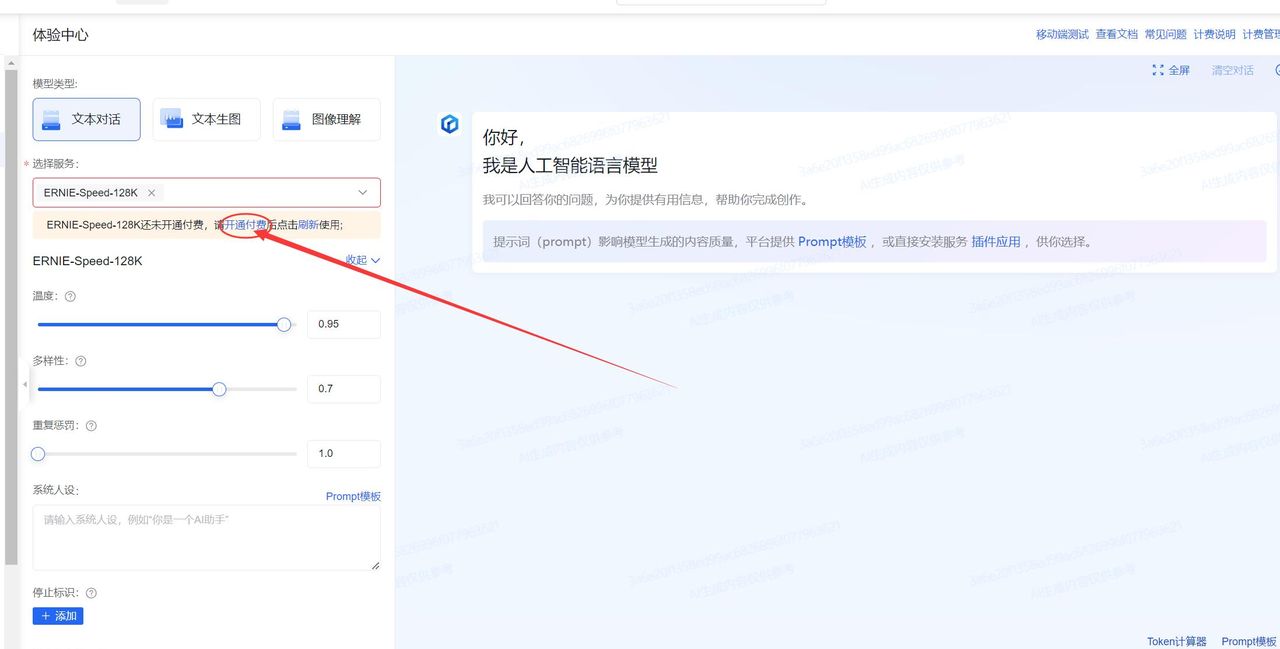Image resolution: width=1280 pixels, height=649 pixels.
Task: Click the 文本对话 model icon
Action: tap(52, 120)
